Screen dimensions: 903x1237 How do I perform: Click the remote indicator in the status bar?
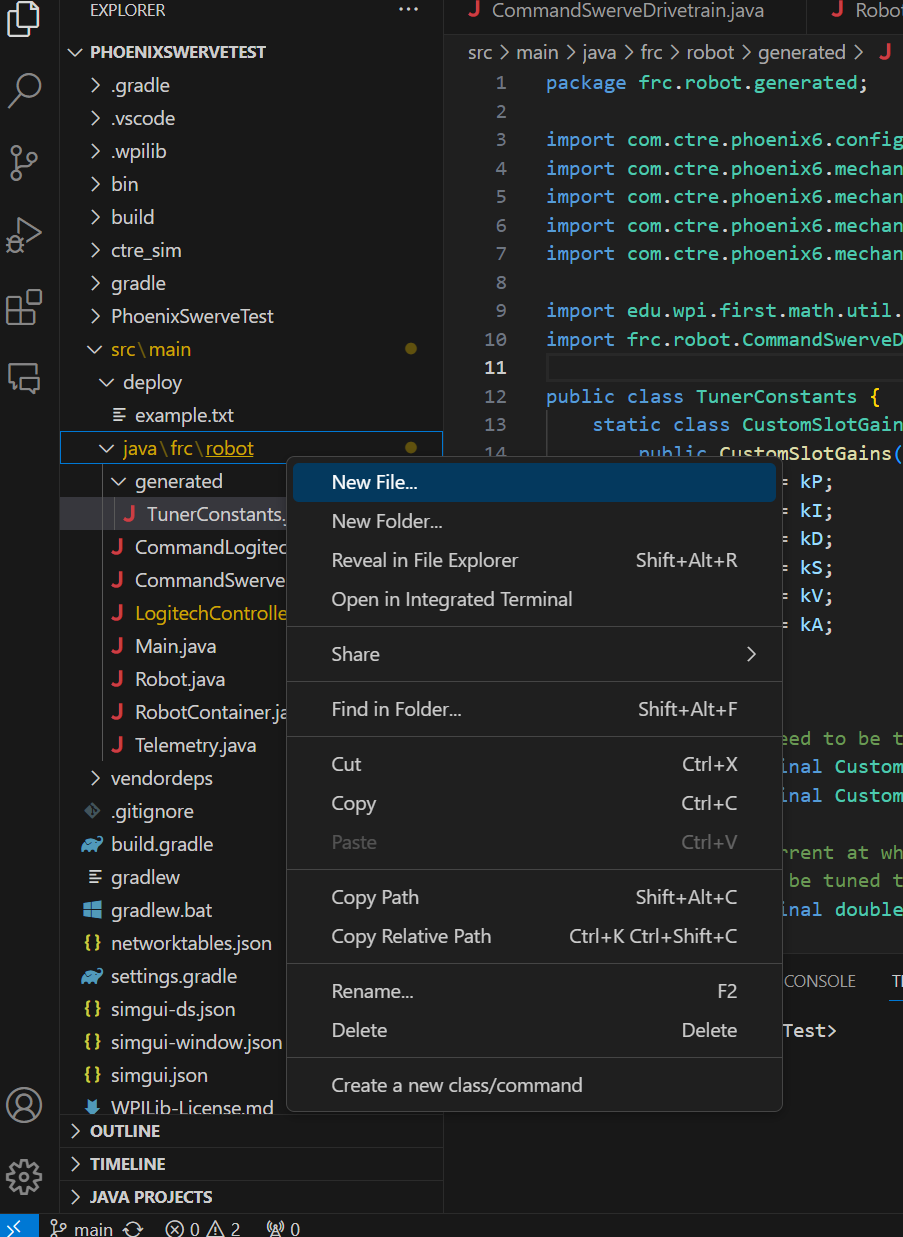[x=18, y=1226]
